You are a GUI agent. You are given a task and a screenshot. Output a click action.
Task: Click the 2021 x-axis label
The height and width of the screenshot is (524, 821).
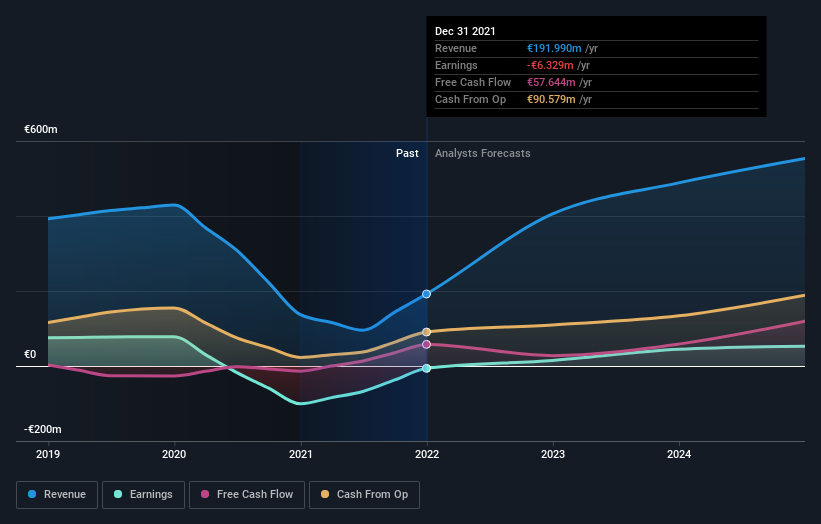point(301,454)
